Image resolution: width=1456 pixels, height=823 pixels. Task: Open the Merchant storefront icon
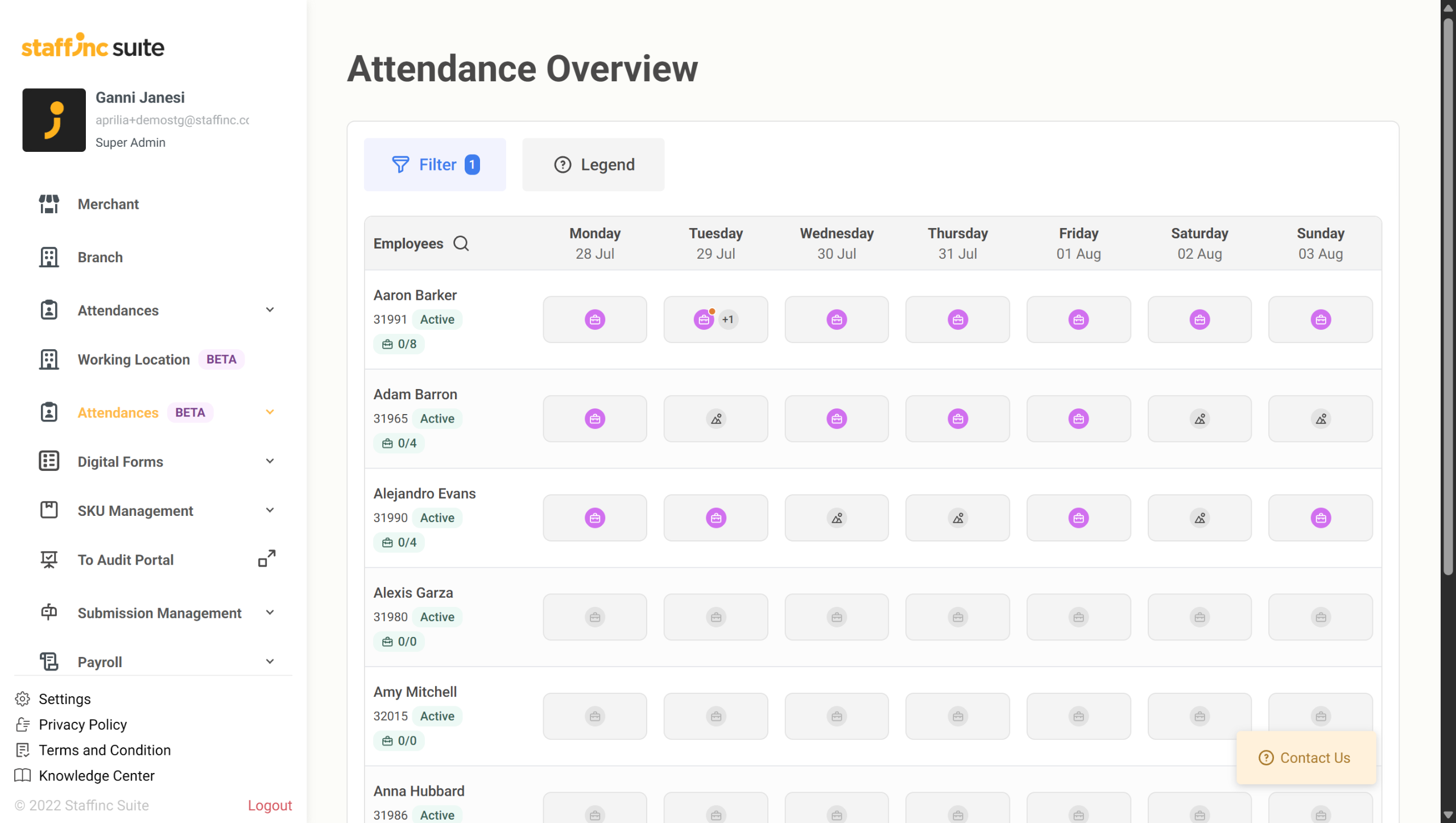coord(49,204)
